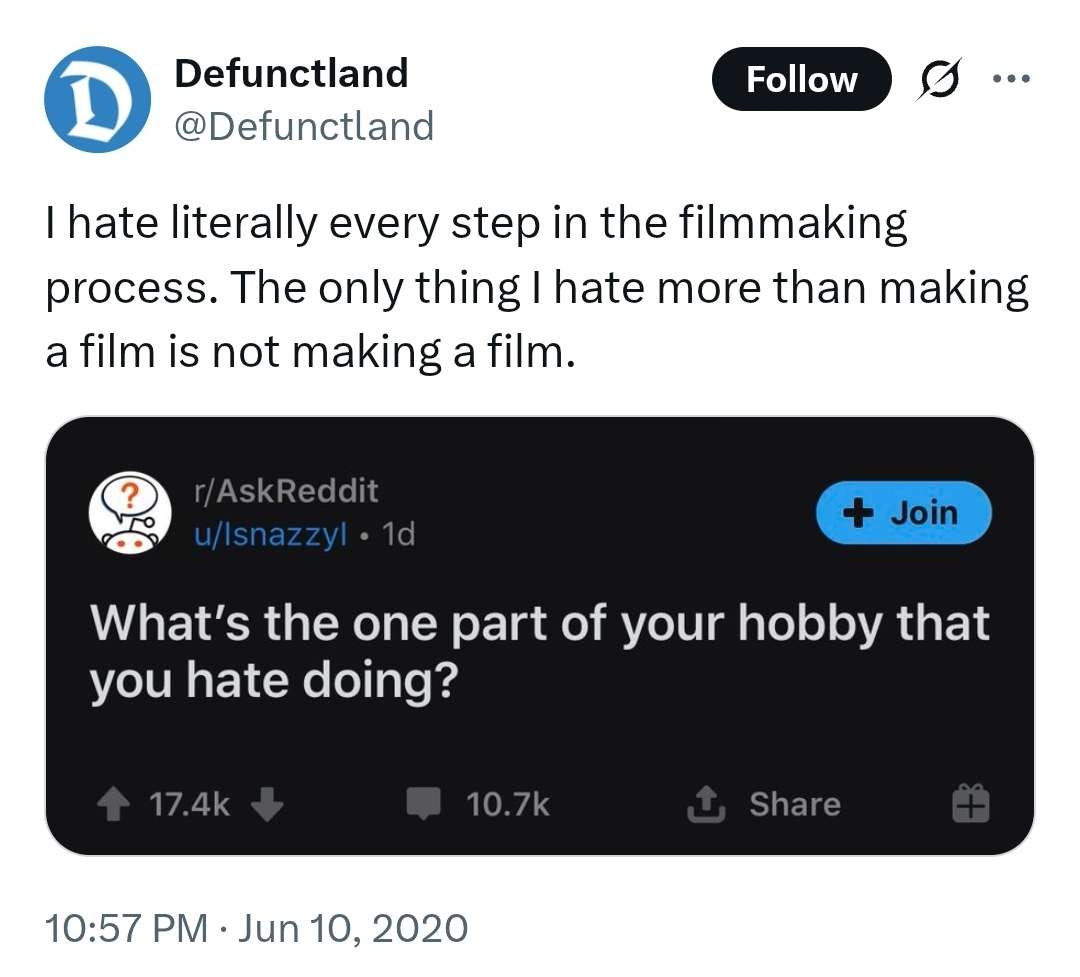Upvote the Reddit post
The image size is (1080, 977).
[x=117, y=804]
